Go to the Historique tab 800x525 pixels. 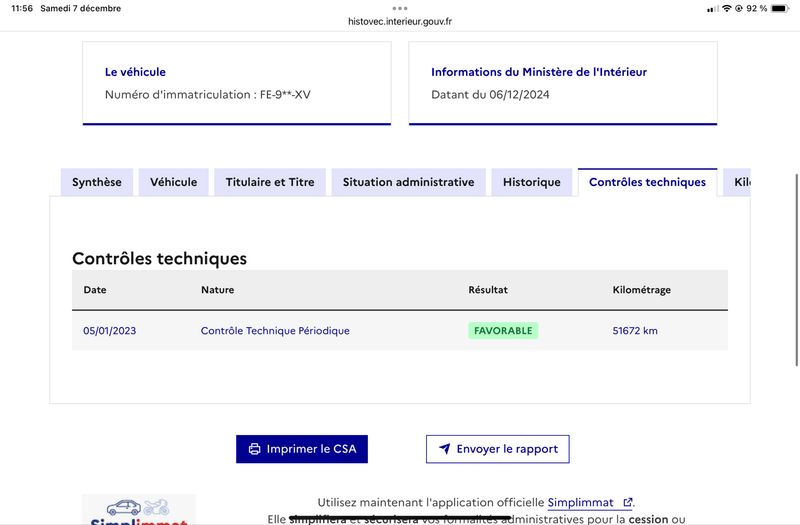(532, 182)
